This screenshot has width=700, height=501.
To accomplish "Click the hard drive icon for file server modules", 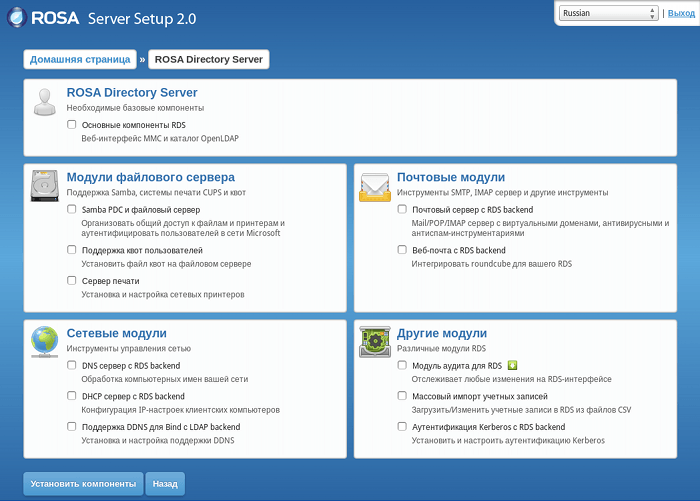I will (45, 186).
